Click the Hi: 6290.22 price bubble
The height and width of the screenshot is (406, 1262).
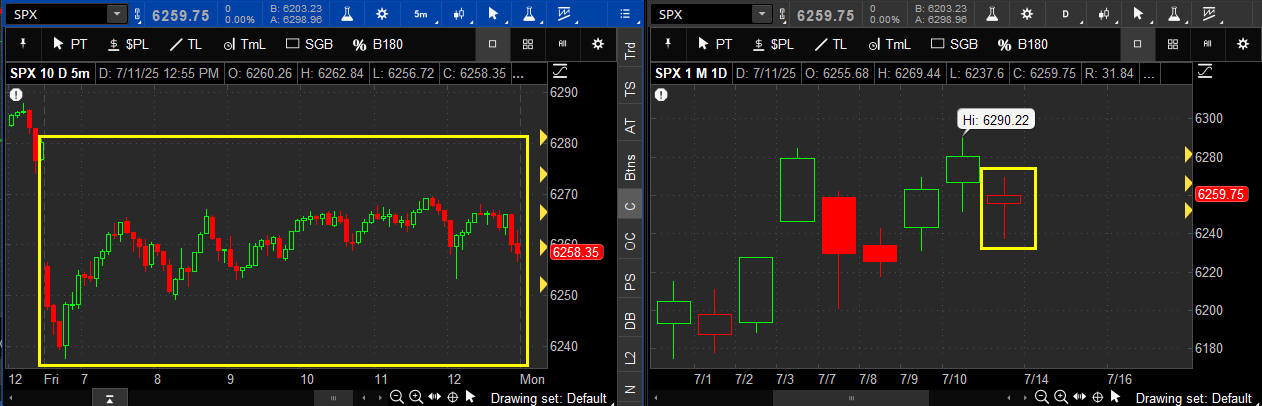995,120
